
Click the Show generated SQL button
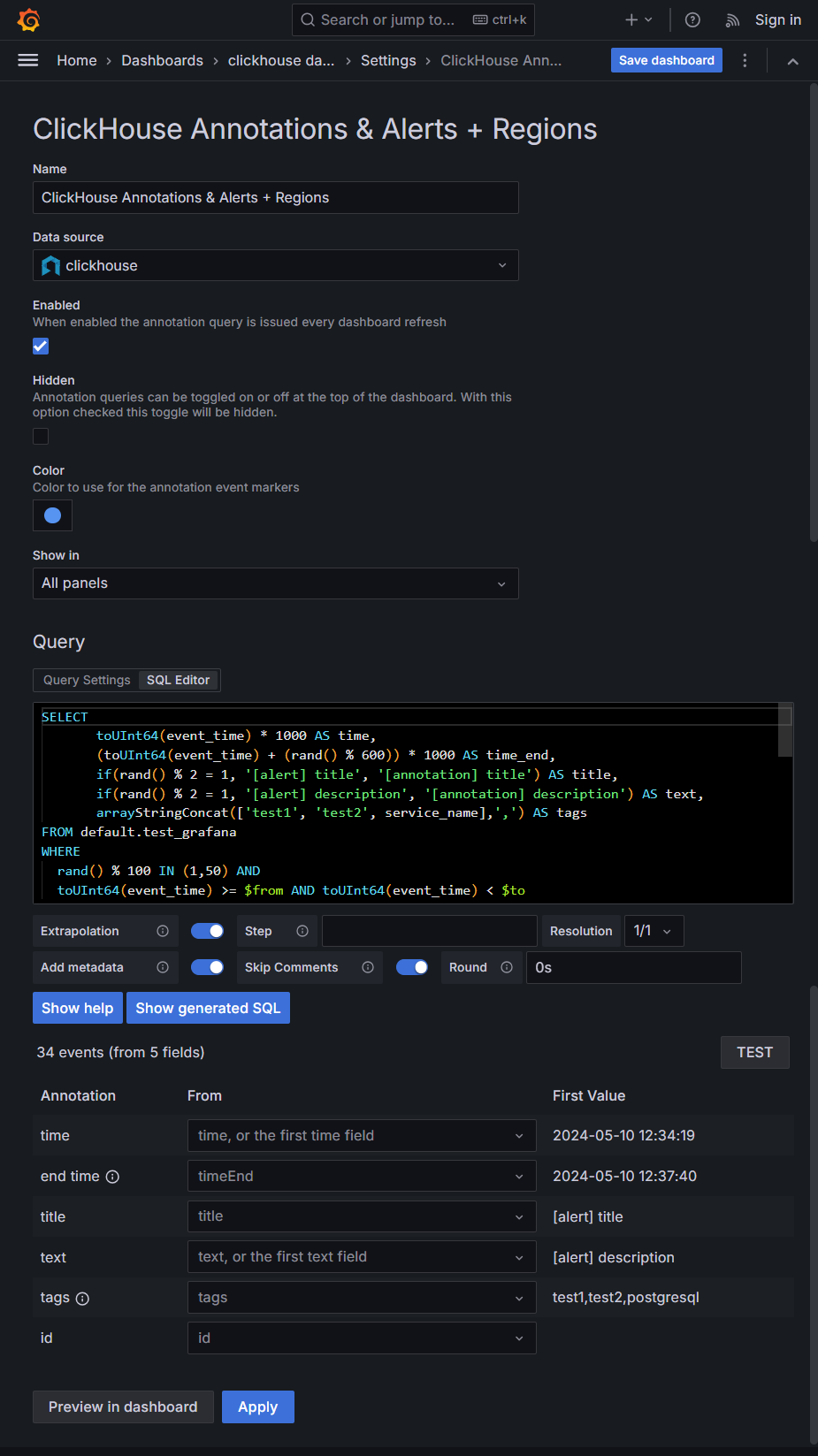[x=208, y=1008]
